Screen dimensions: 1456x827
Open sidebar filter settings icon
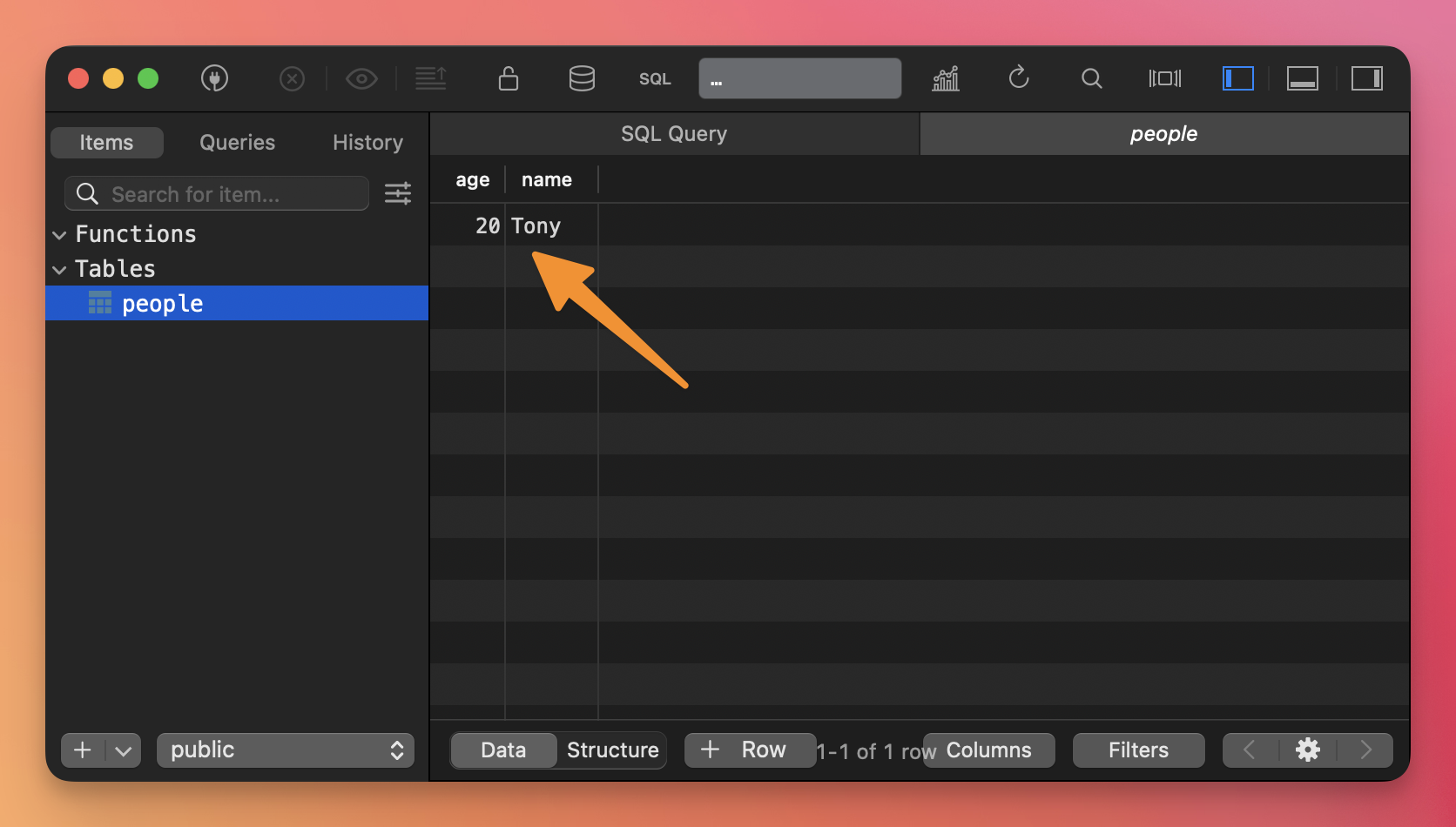[398, 193]
